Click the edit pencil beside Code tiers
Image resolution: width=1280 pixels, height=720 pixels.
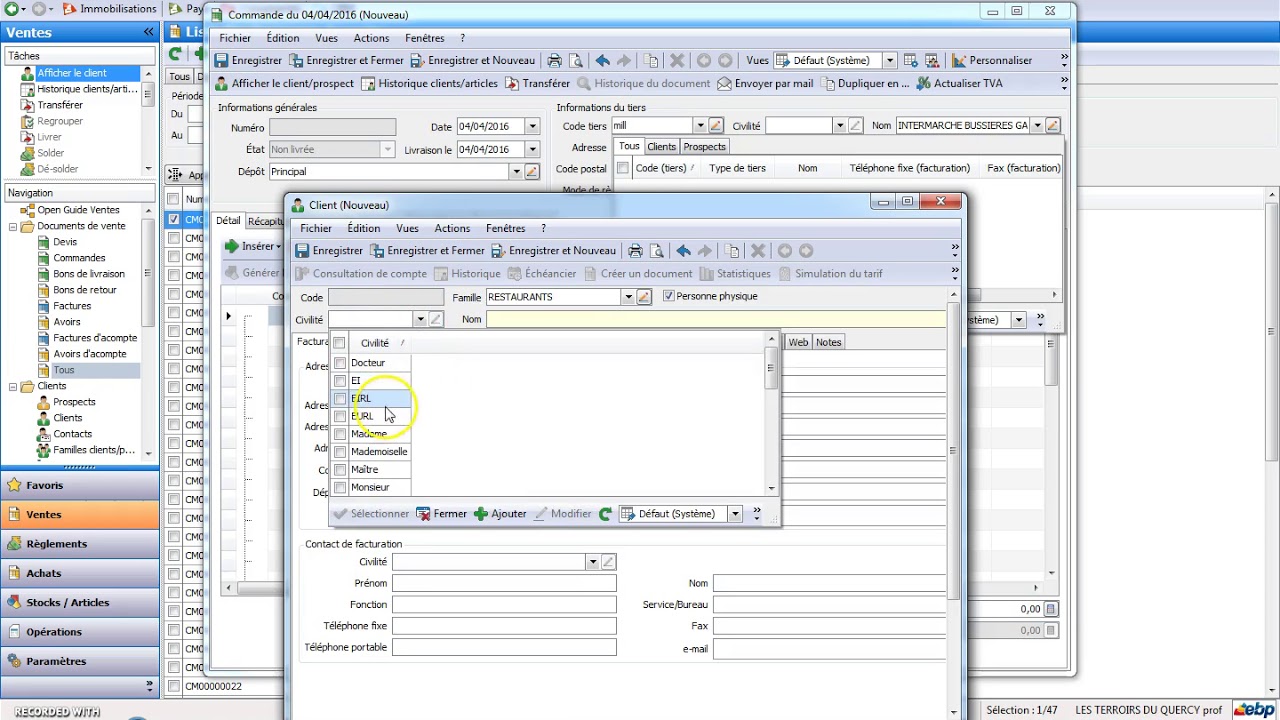715,126
